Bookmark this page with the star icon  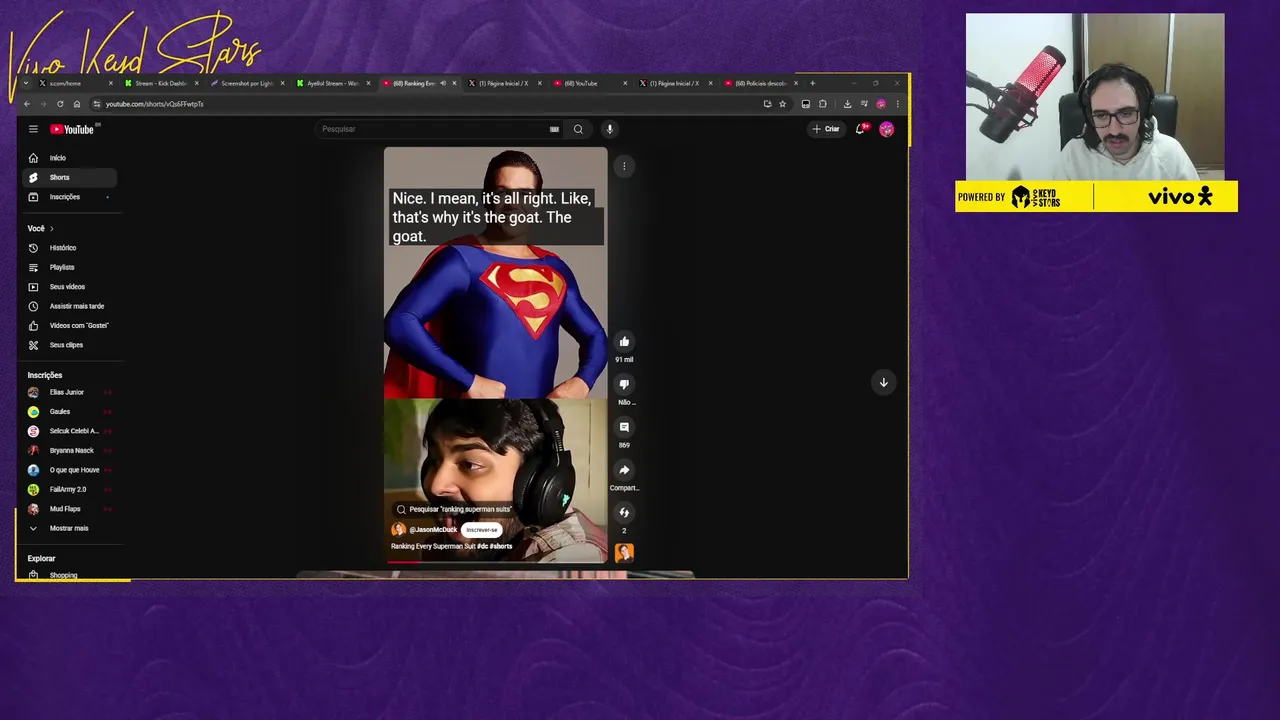pyautogui.click(x=782, y=104)
